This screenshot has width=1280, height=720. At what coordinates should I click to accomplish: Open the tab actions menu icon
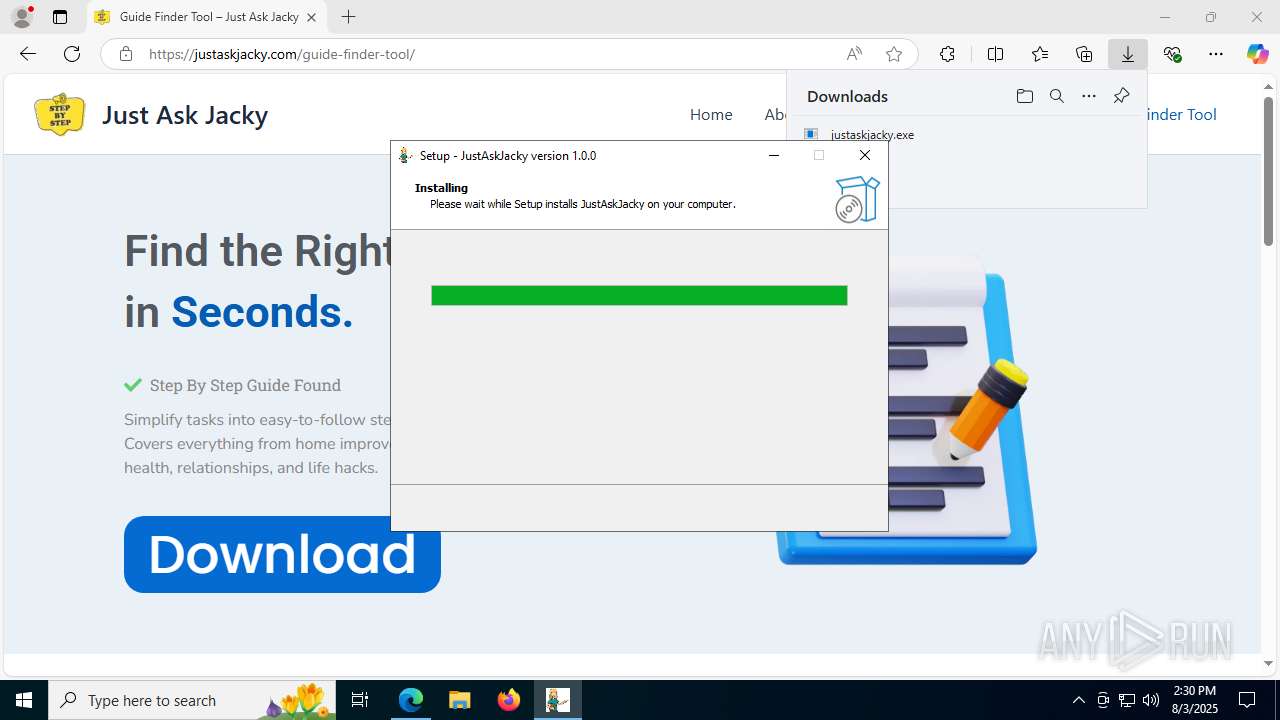(x=60, y=17)
